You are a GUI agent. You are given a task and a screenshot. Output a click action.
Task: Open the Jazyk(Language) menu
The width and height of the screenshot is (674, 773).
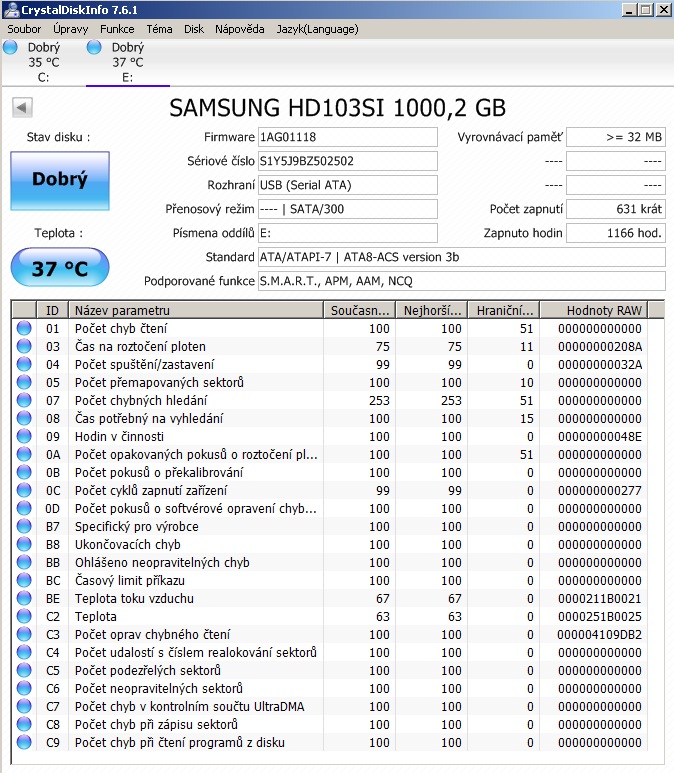(x=318, y=30)
